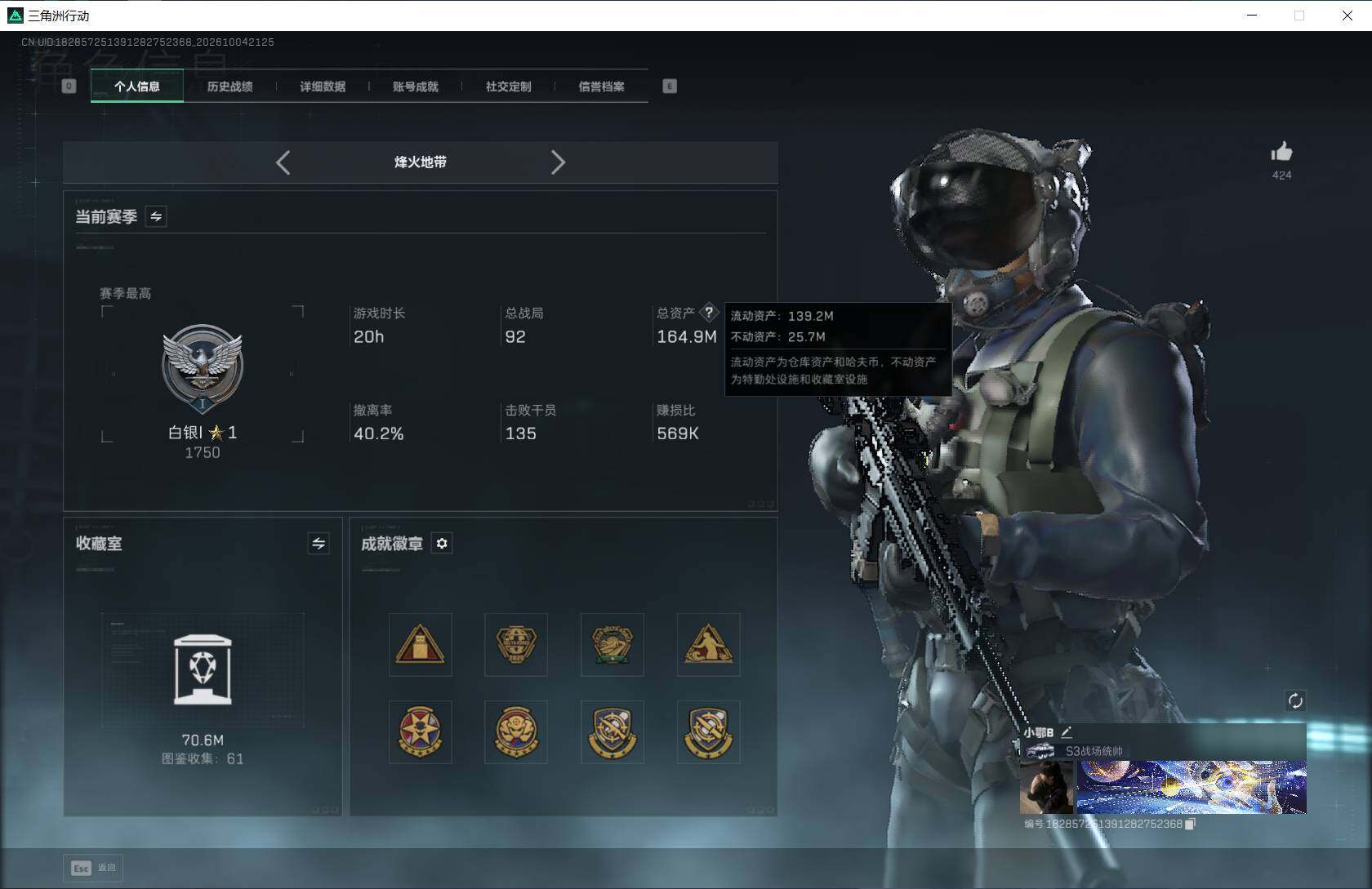Click the rotate character refresh icon
This screenshot has width=1372, height=889.
click(1295, 700)
